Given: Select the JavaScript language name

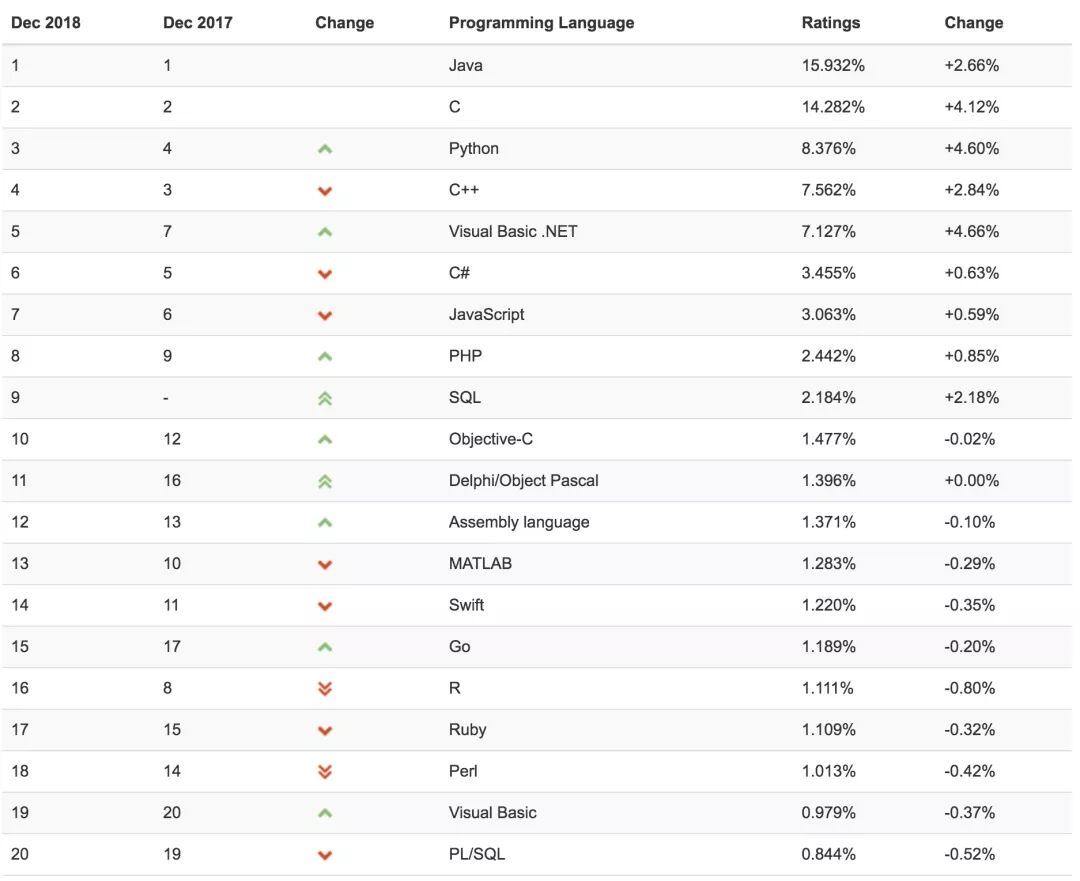Looking at the screenshot, I should 486,315.
